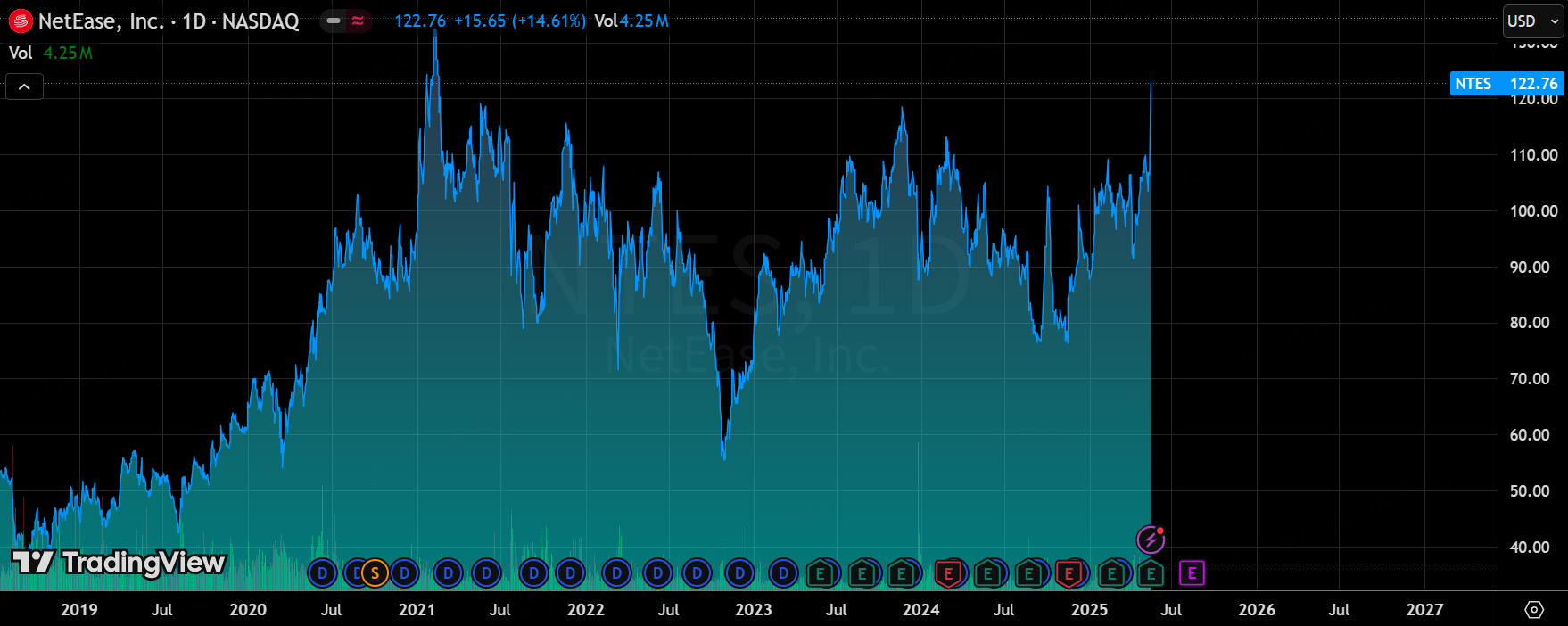Click the 100.00 price axis label
Image resolution: width=1568 pixels, height=626 pixels.
(1534, 211)
